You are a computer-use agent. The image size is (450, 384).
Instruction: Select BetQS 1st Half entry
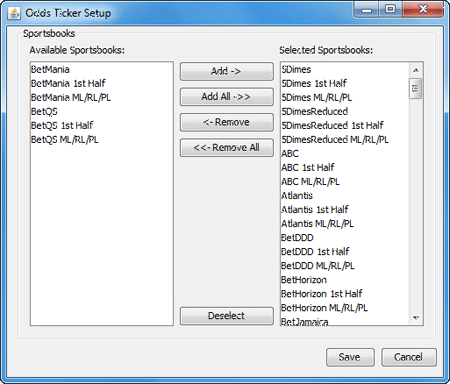[x=102, y=125]
